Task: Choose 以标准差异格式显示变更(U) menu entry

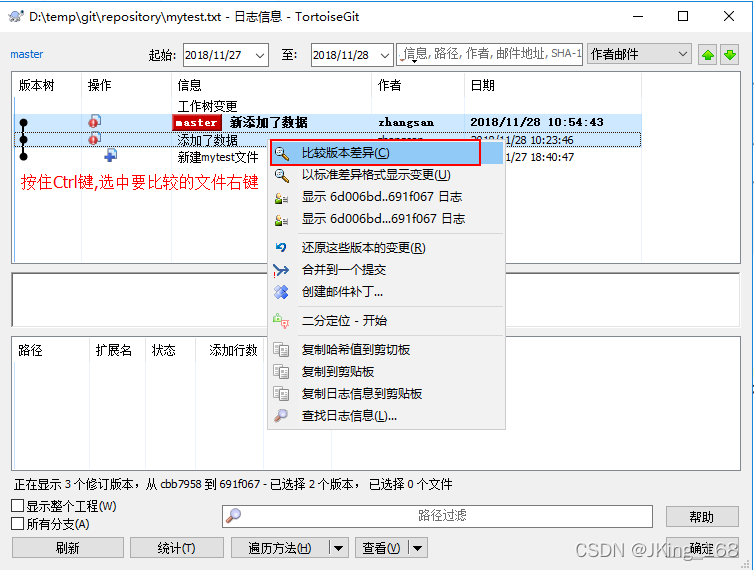Action: [386, 175]
